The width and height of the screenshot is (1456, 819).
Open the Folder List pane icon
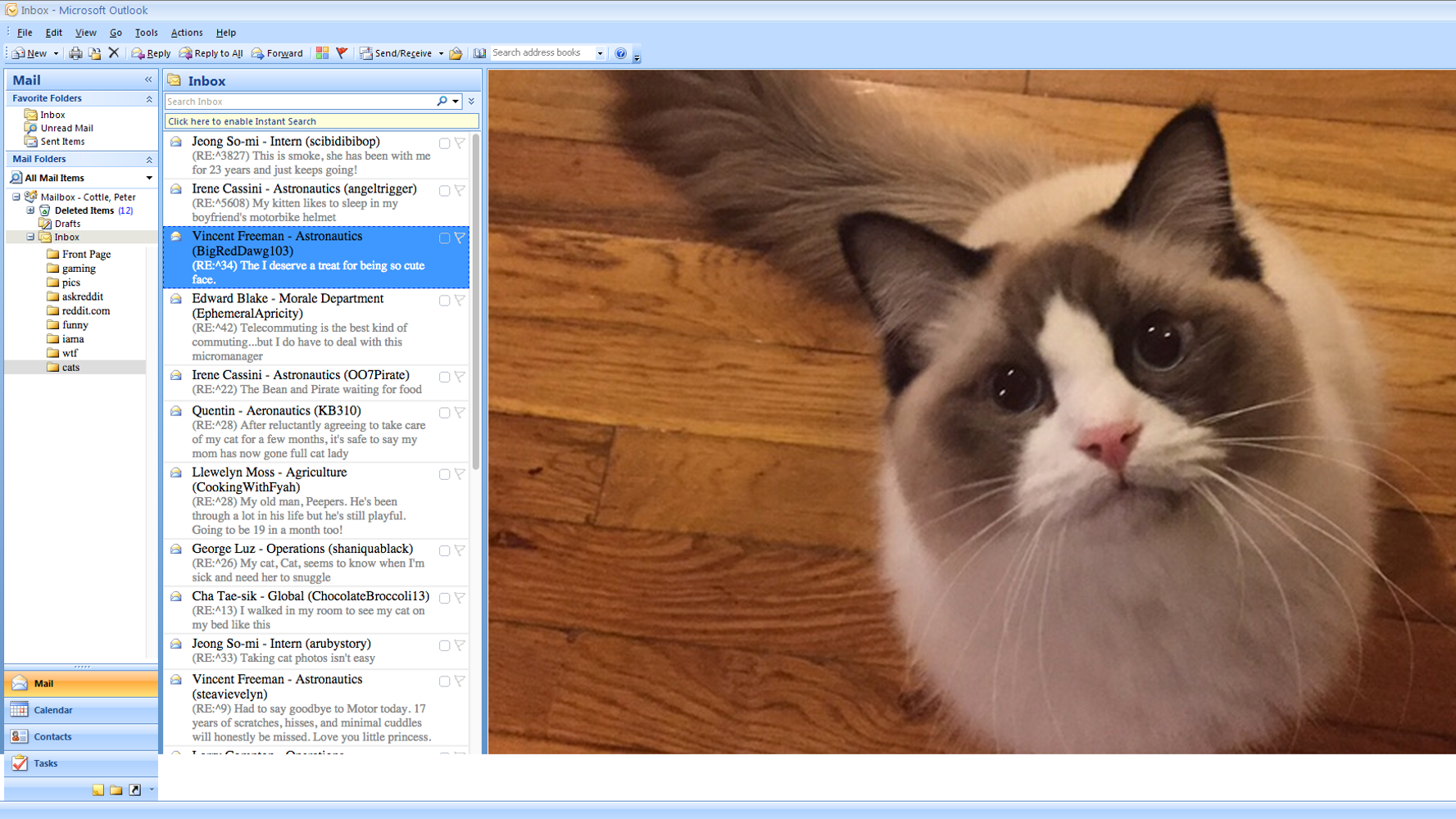pos(116,790)
